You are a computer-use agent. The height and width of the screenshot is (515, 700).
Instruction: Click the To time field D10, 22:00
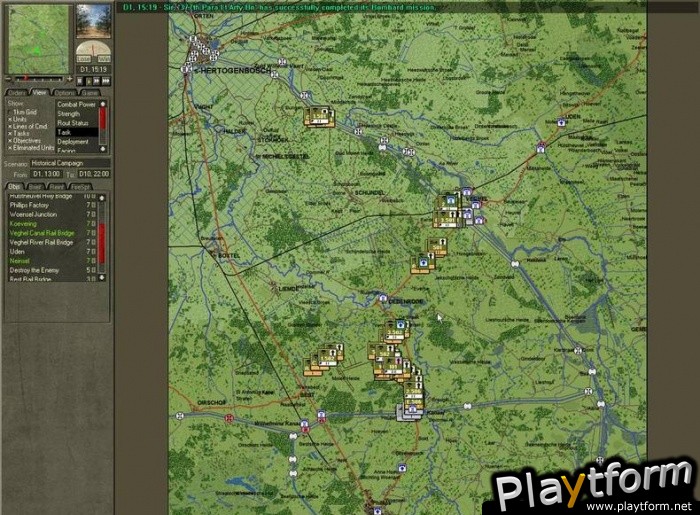(x=93, y=174)
